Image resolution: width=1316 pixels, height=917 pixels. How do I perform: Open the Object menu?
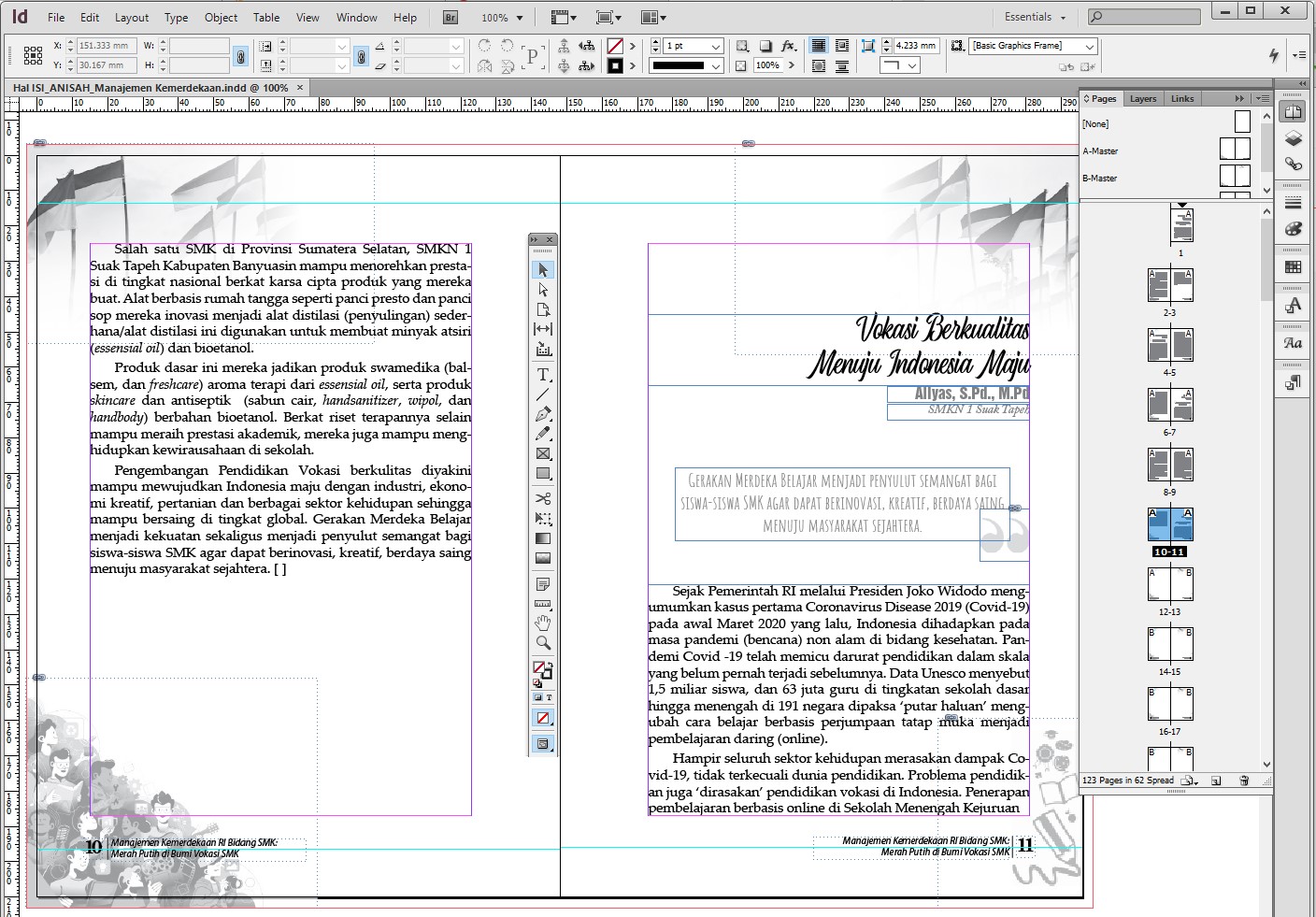coord(221,18)
